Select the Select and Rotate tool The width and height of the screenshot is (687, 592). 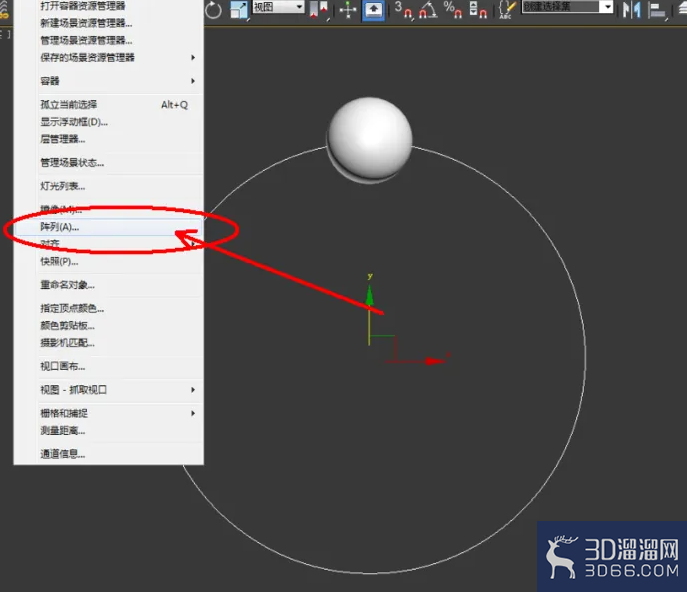[213, 10]
